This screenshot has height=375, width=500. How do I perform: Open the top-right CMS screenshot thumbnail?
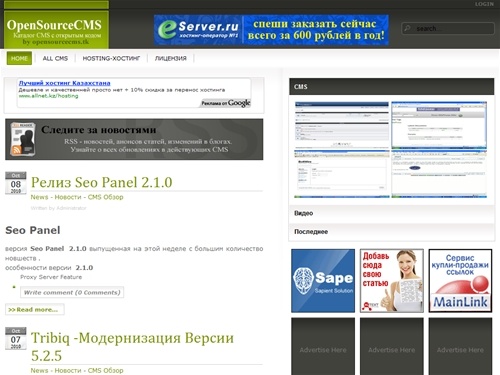[x=439, y=125]
